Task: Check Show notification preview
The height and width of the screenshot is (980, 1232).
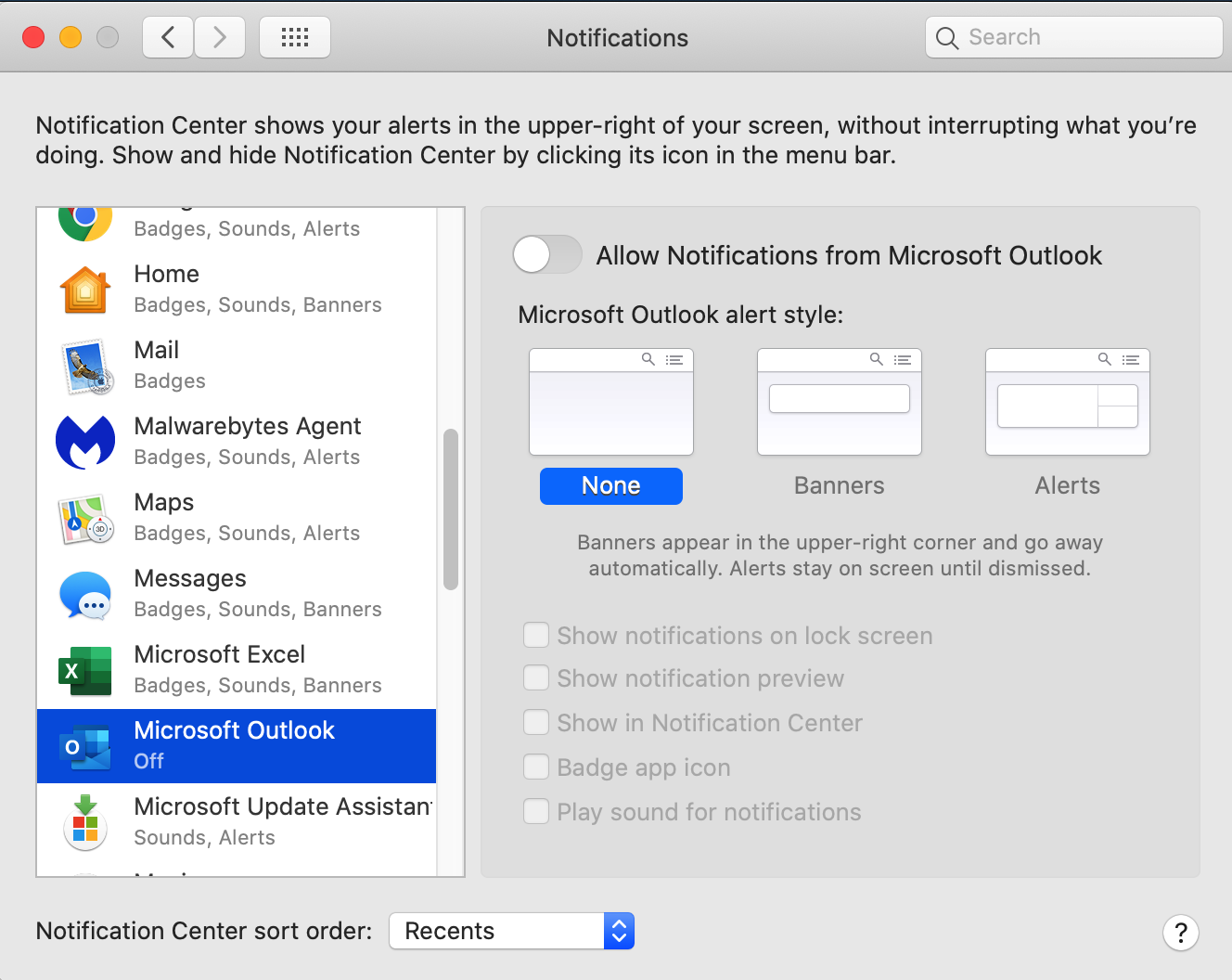Action: pos(536,678)
